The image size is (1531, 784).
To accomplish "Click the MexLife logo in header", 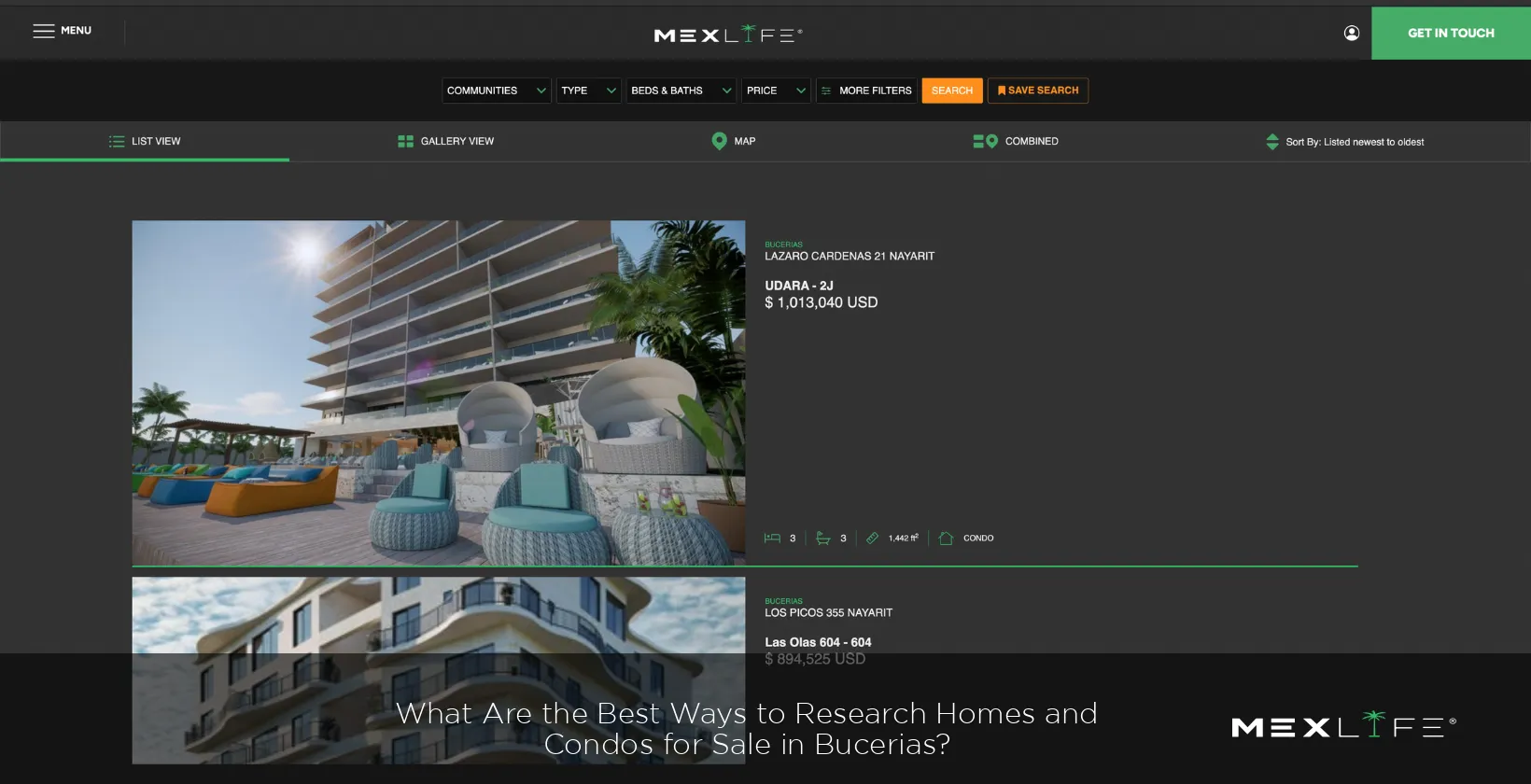I will click(x=728, y=34).
